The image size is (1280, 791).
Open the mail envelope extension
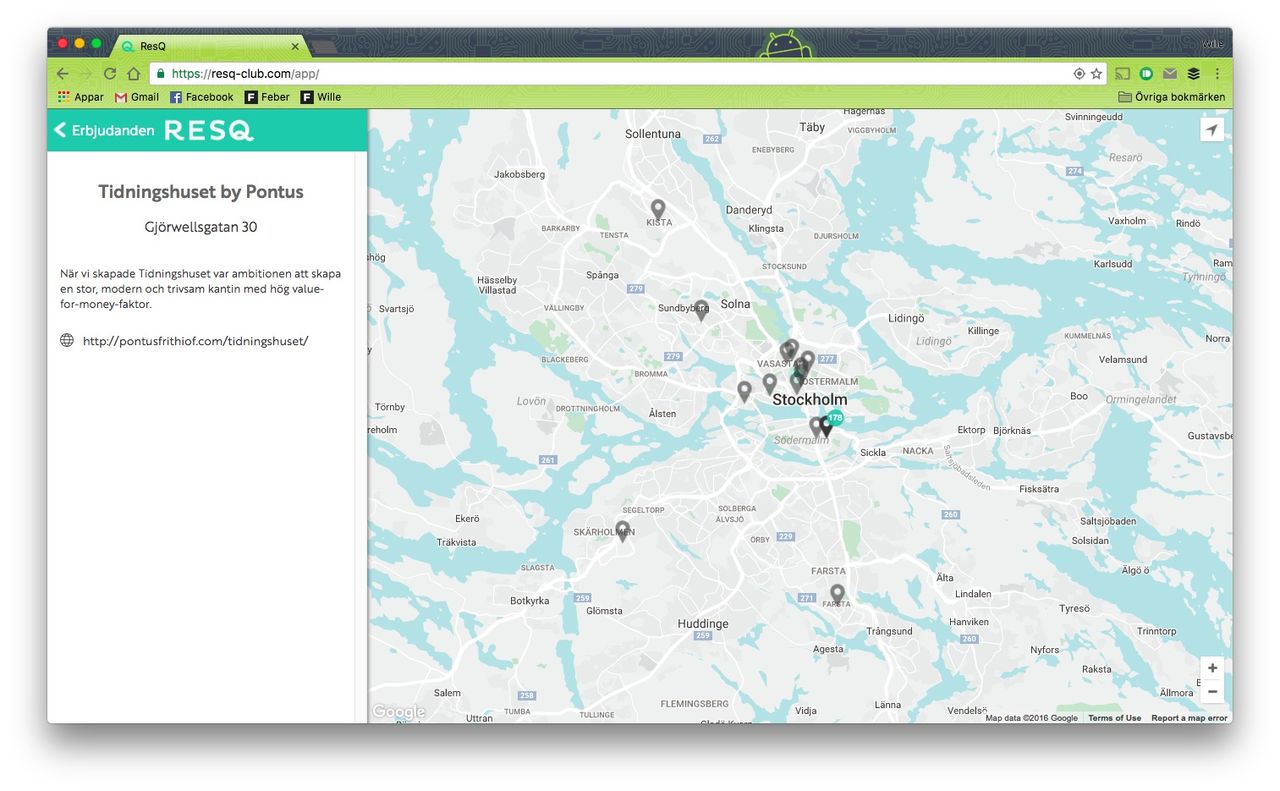(1170, 74)
